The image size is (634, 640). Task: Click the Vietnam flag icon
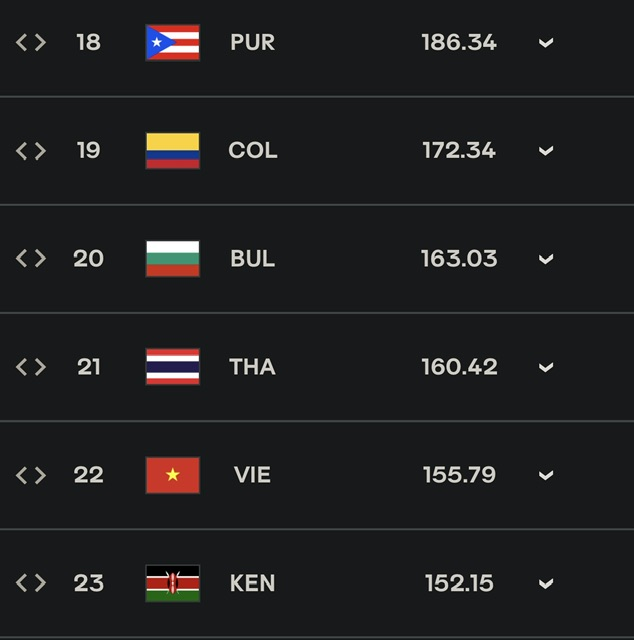[x=173, y=475]
